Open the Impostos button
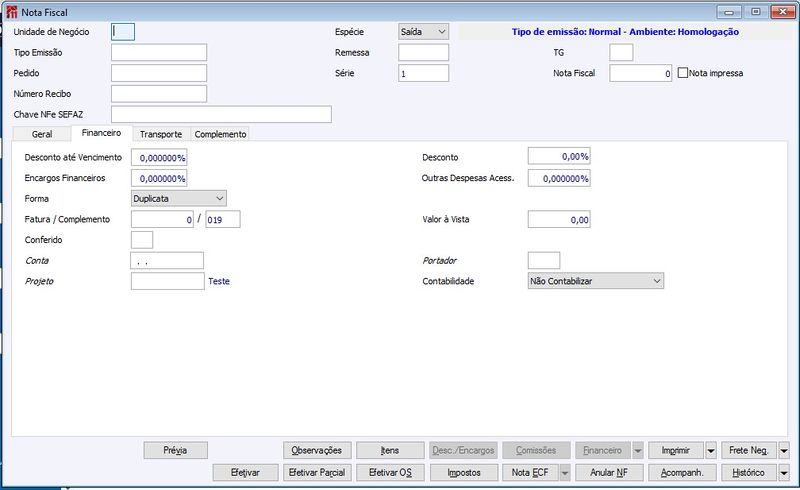The width and height of the screenshot is (800, 490). (x=464, y=473)
